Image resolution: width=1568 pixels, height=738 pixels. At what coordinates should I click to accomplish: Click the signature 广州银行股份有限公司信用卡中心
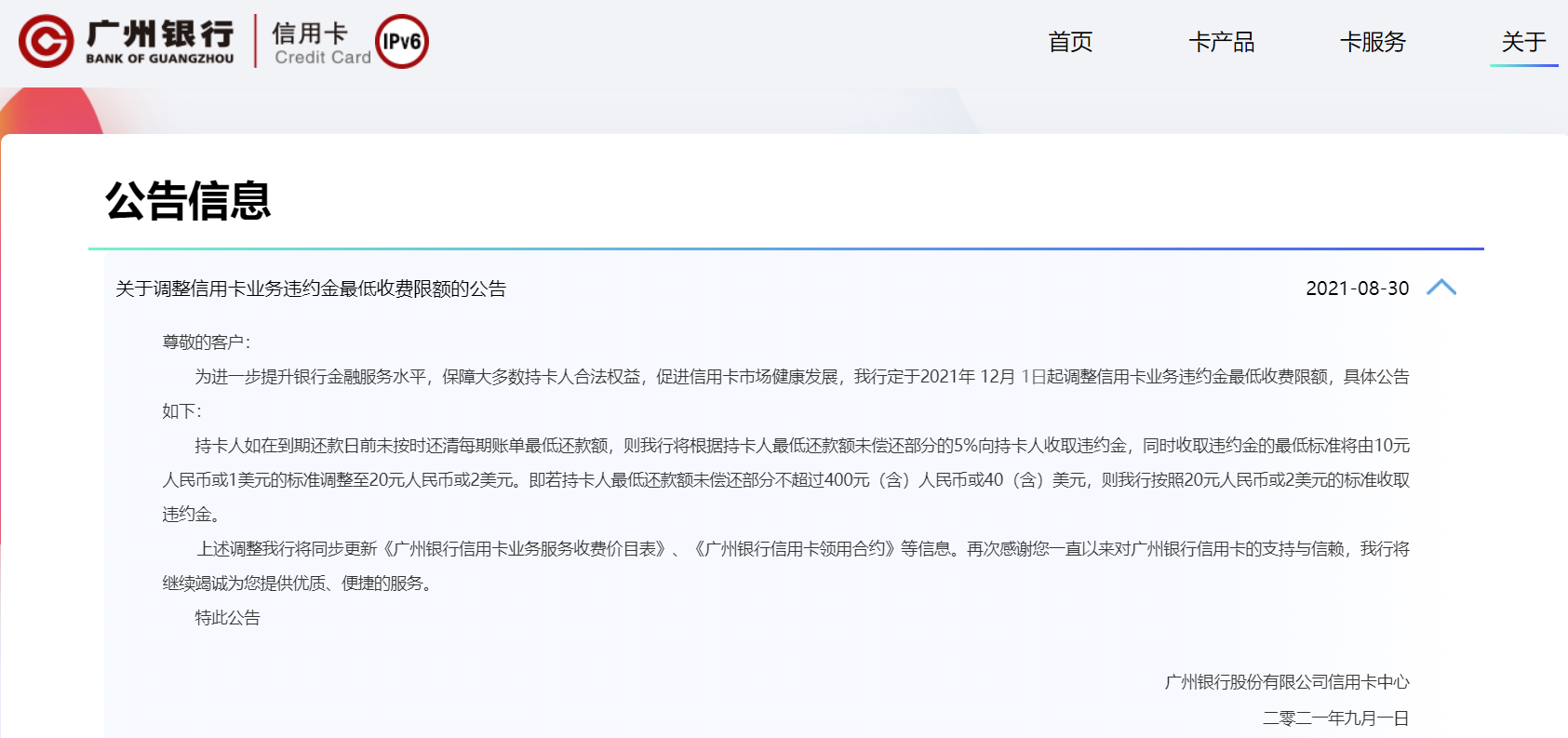coord(1287,682)
